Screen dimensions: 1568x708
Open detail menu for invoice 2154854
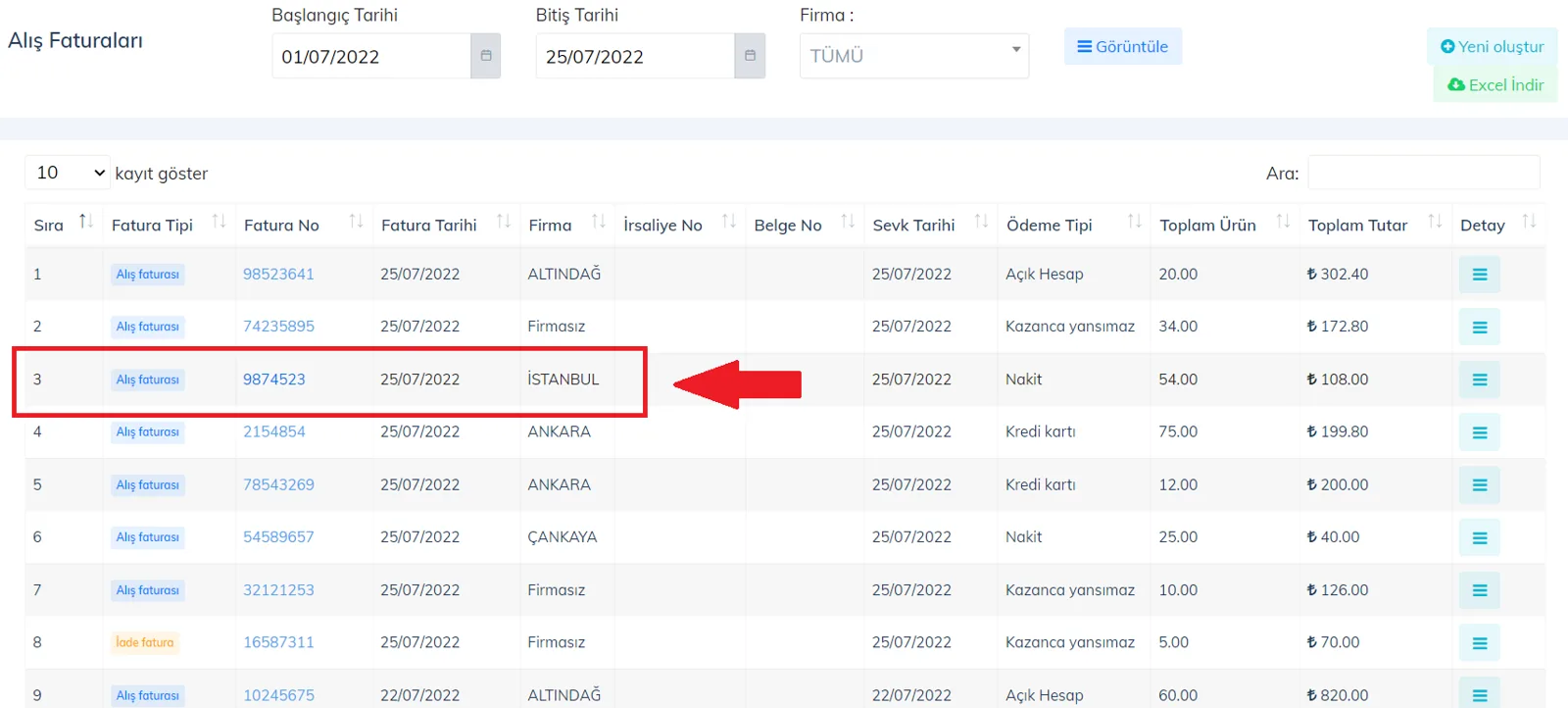pos(1480,432)
